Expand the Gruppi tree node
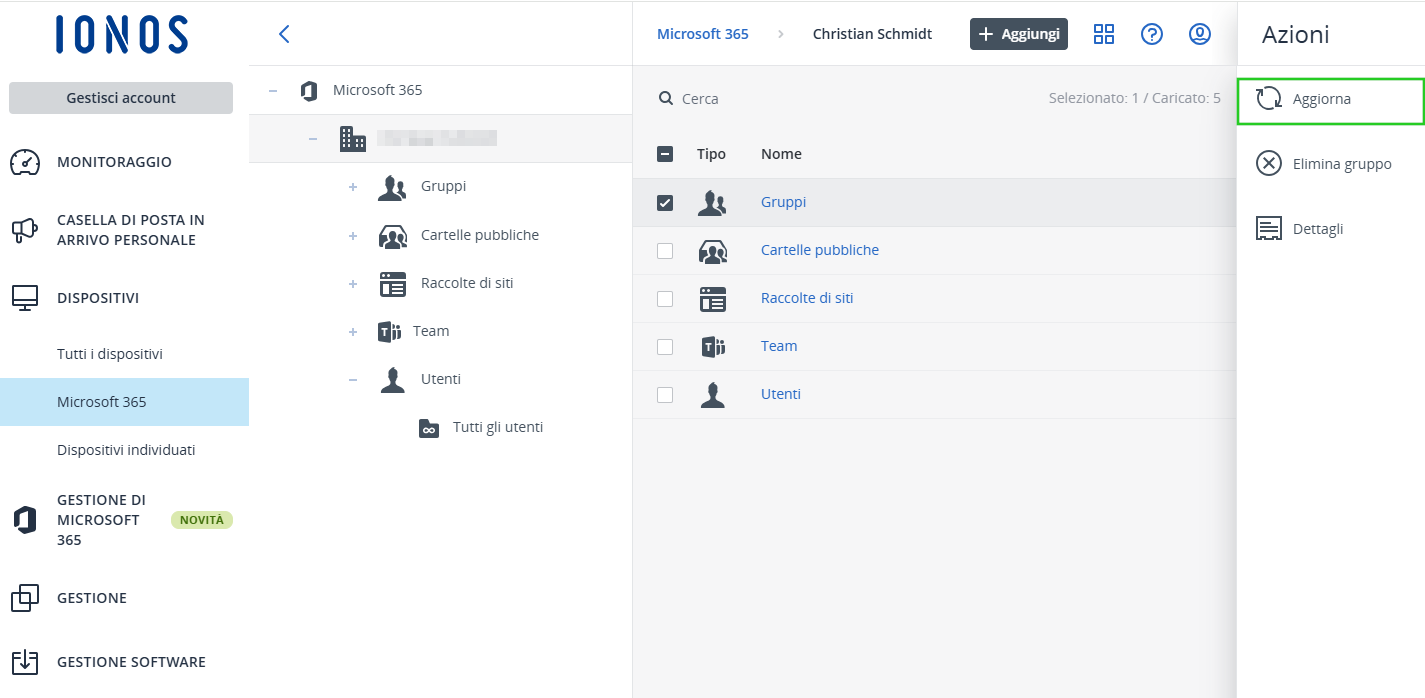Viewport: 1425px width, 698px height. point(353,187)
